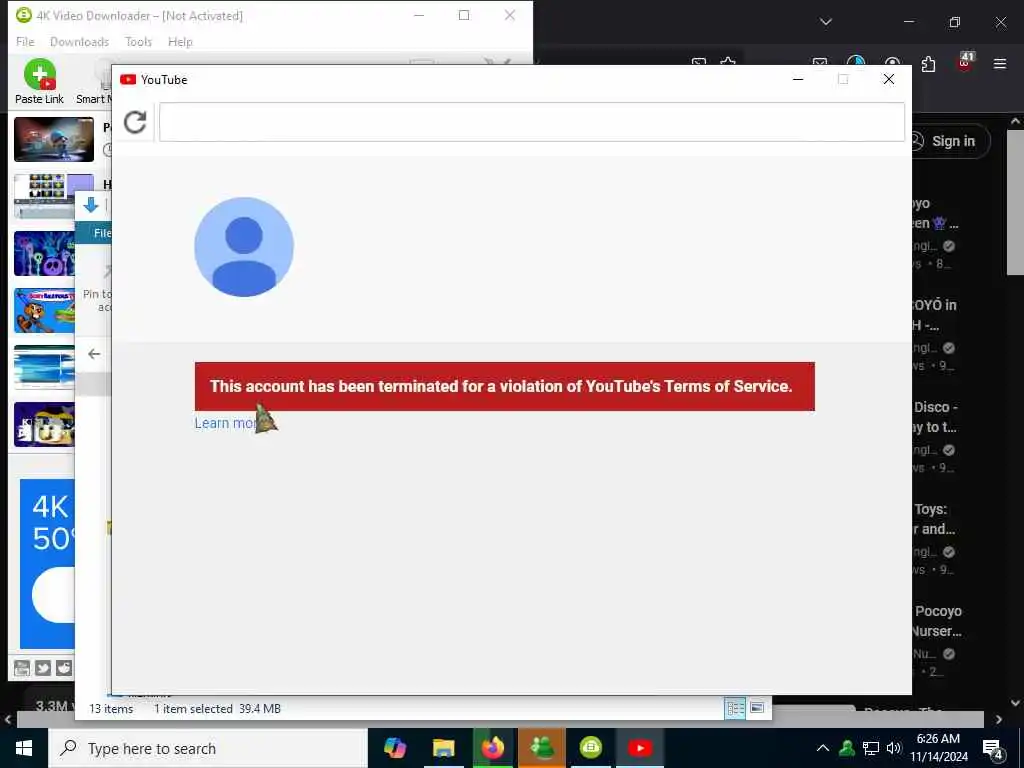Click the blue 4K promotional banner in the downloader
The image size is (1024, 768).
pos(47,564)
